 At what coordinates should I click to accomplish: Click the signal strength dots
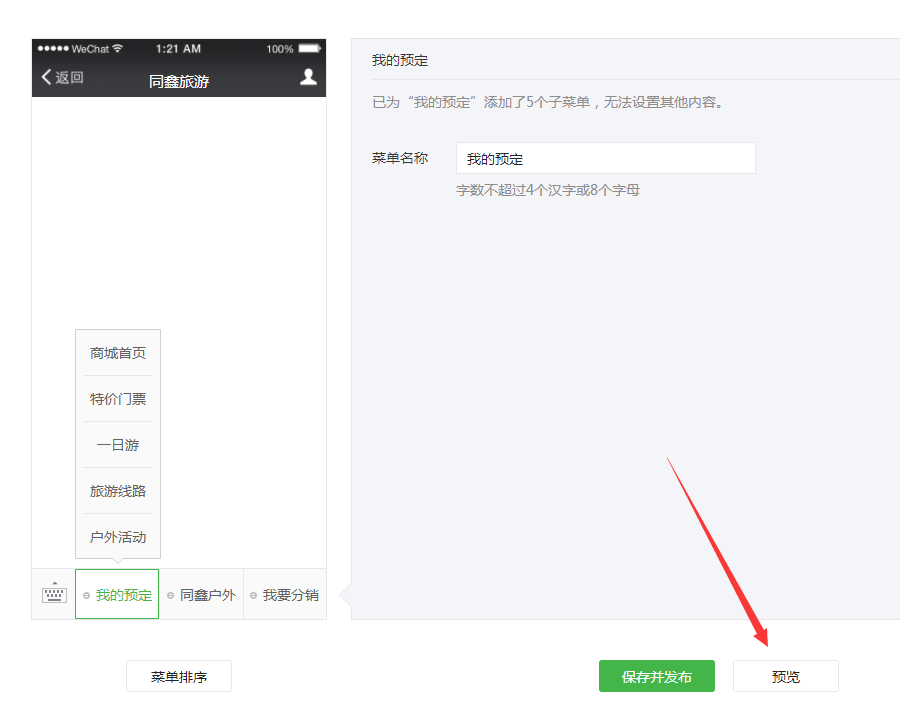click(x=53, y=48)
